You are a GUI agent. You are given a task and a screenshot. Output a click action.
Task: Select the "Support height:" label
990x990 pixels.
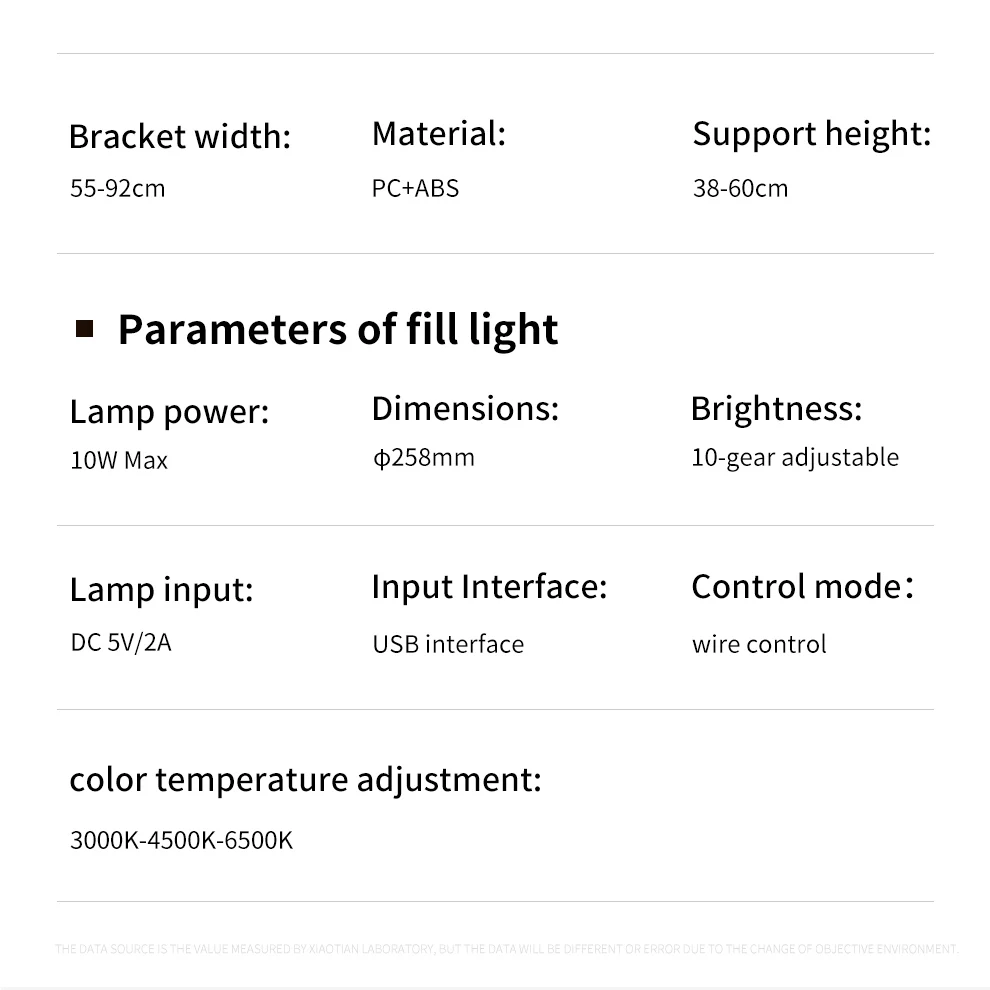pos(811,133)
